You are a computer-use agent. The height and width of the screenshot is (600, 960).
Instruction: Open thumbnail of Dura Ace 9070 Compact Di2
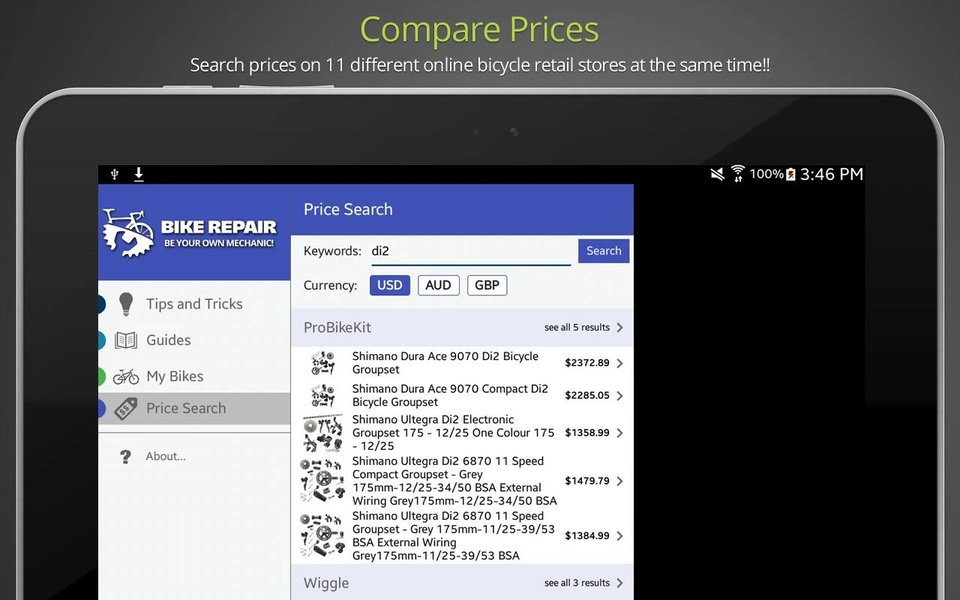click(323, 396)
